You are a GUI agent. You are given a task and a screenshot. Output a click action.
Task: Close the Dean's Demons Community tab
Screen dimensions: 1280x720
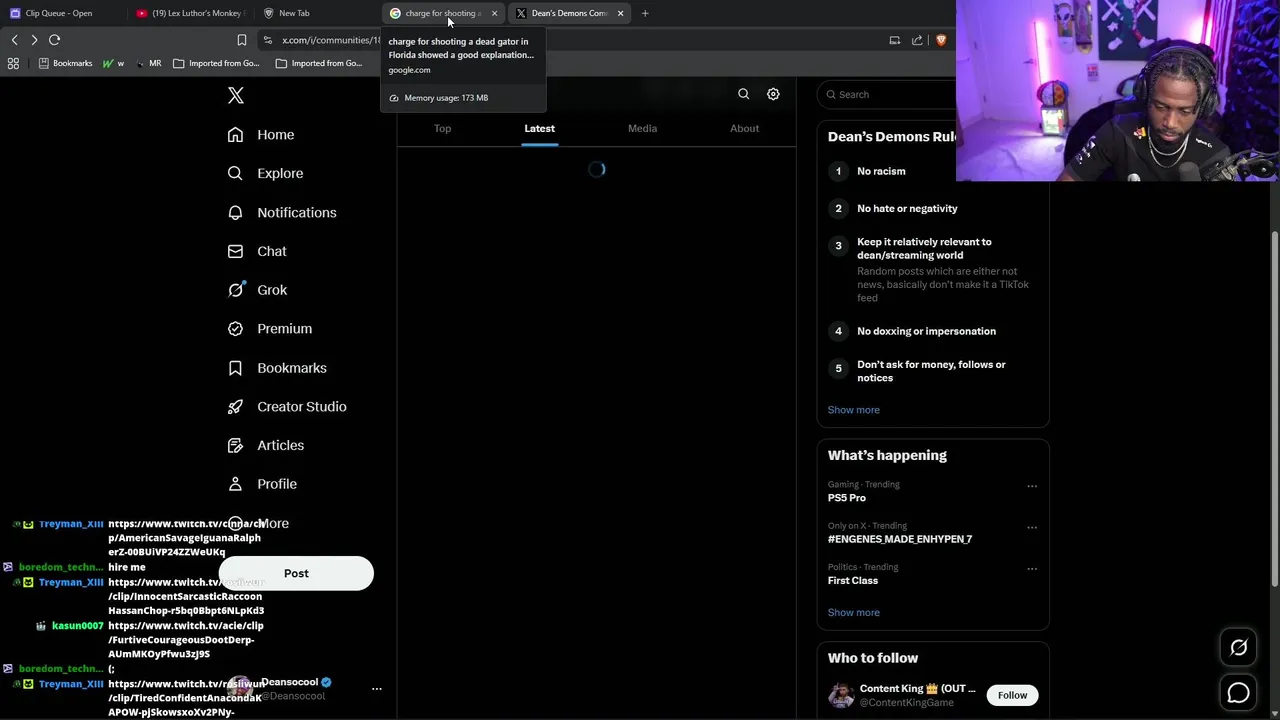(620, 13)
